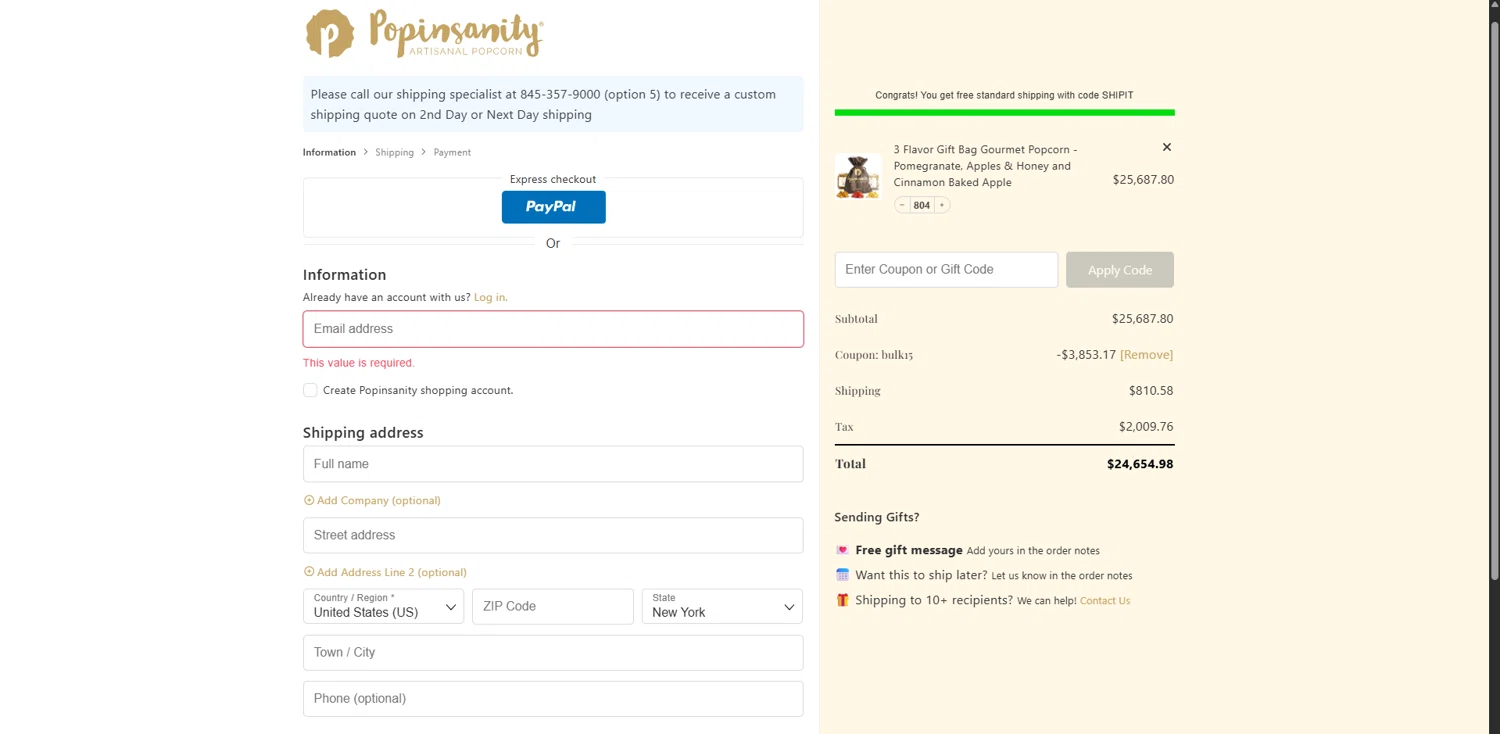The height and width of the screenshot is (734, 1500).
Task: Click the Enter Coupon or Gift Code field
Action: pyautogui.click(x=946, y=270)
